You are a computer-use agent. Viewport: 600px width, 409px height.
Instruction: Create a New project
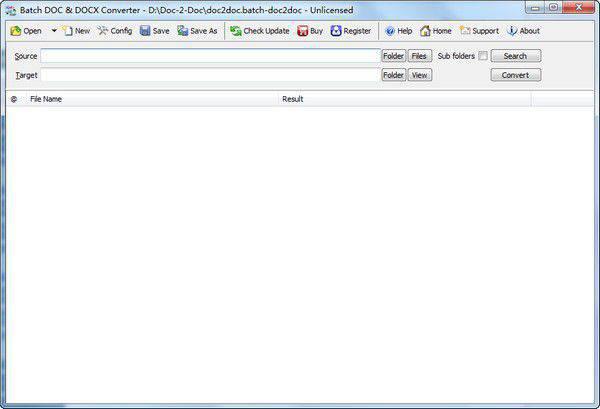pos(77,31)
